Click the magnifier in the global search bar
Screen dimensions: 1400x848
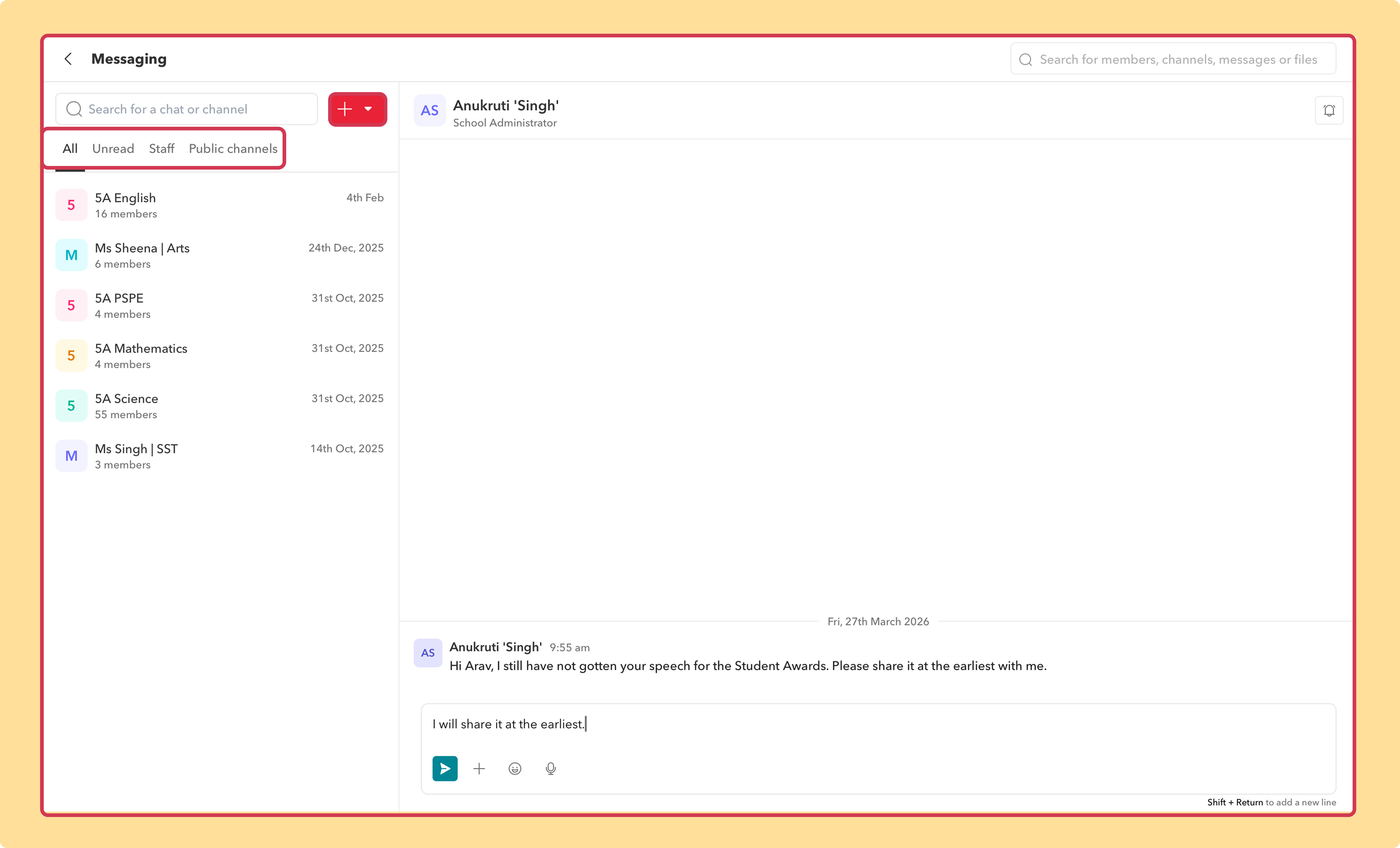pyautogui.click(x=1026, y=60)
